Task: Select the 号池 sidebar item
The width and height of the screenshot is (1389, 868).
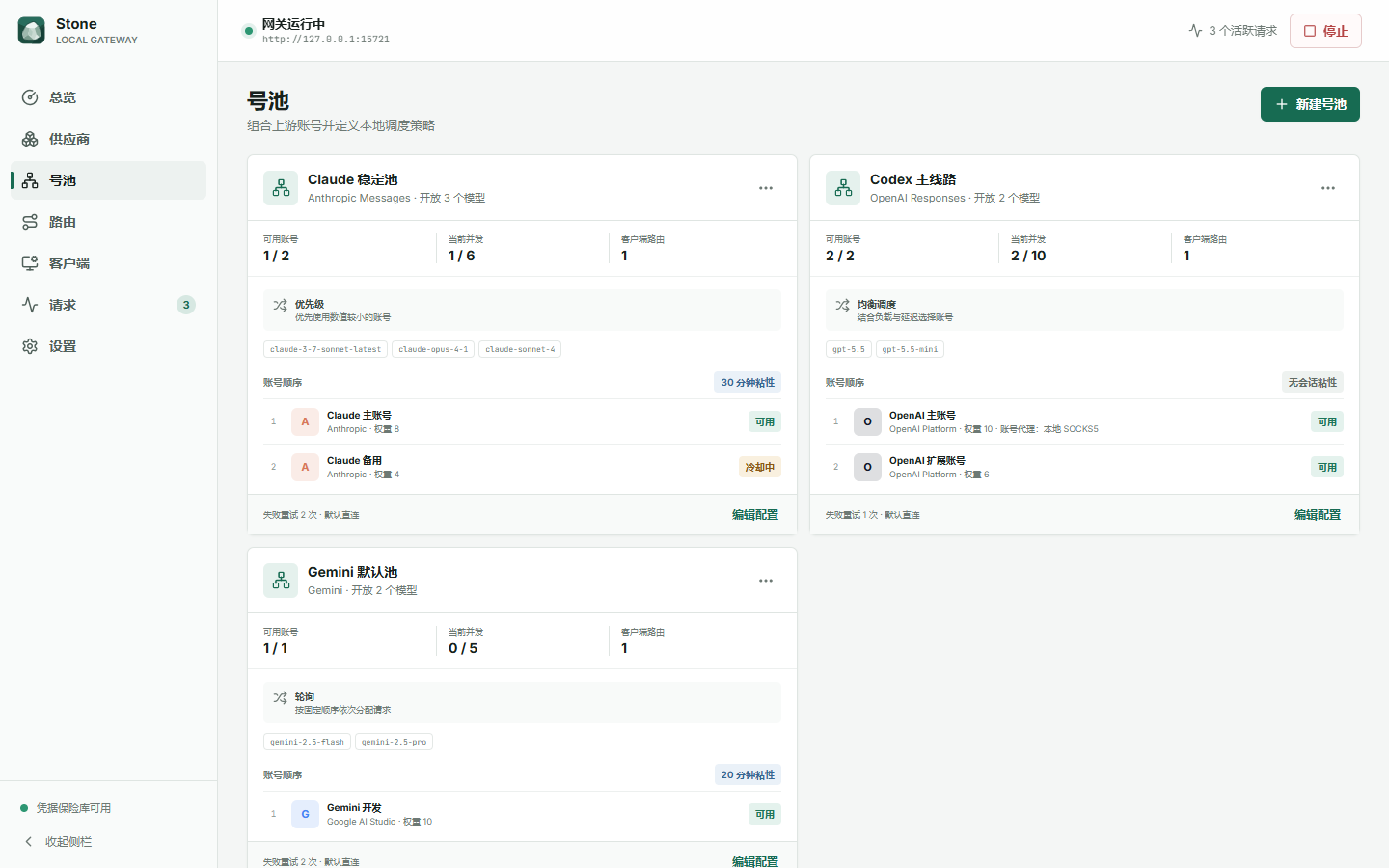Action: coord(108,180)
